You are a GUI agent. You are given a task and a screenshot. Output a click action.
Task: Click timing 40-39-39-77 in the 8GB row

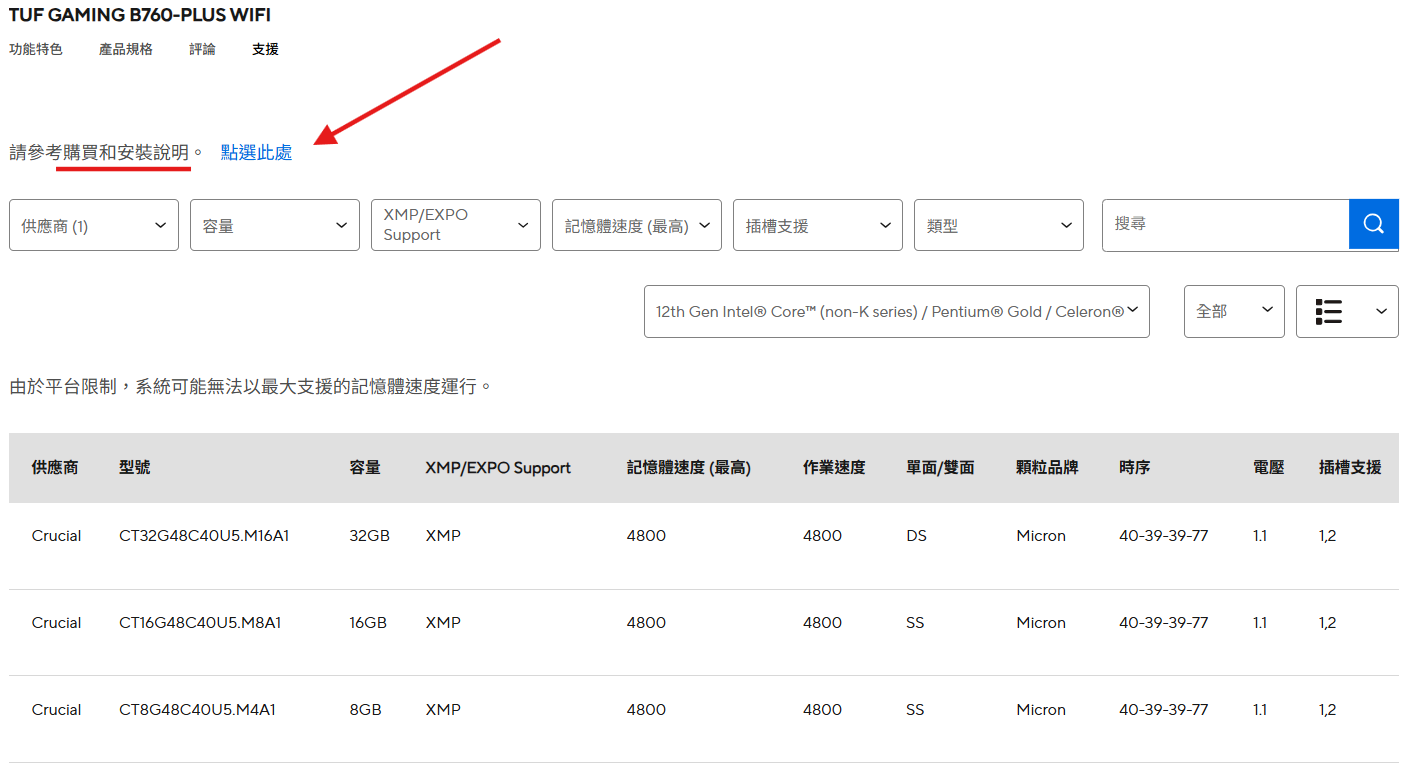1164,710
